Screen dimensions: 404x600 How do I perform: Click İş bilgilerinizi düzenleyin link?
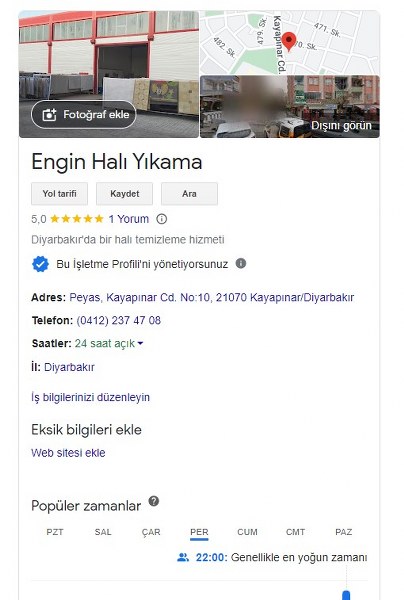coord(90,397)
